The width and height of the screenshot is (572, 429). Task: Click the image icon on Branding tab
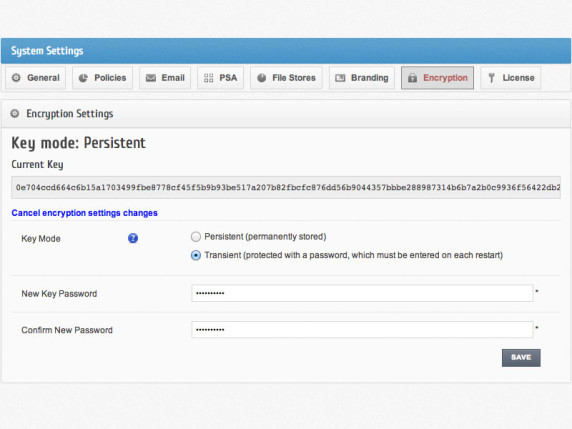click(x=340, y=78)
